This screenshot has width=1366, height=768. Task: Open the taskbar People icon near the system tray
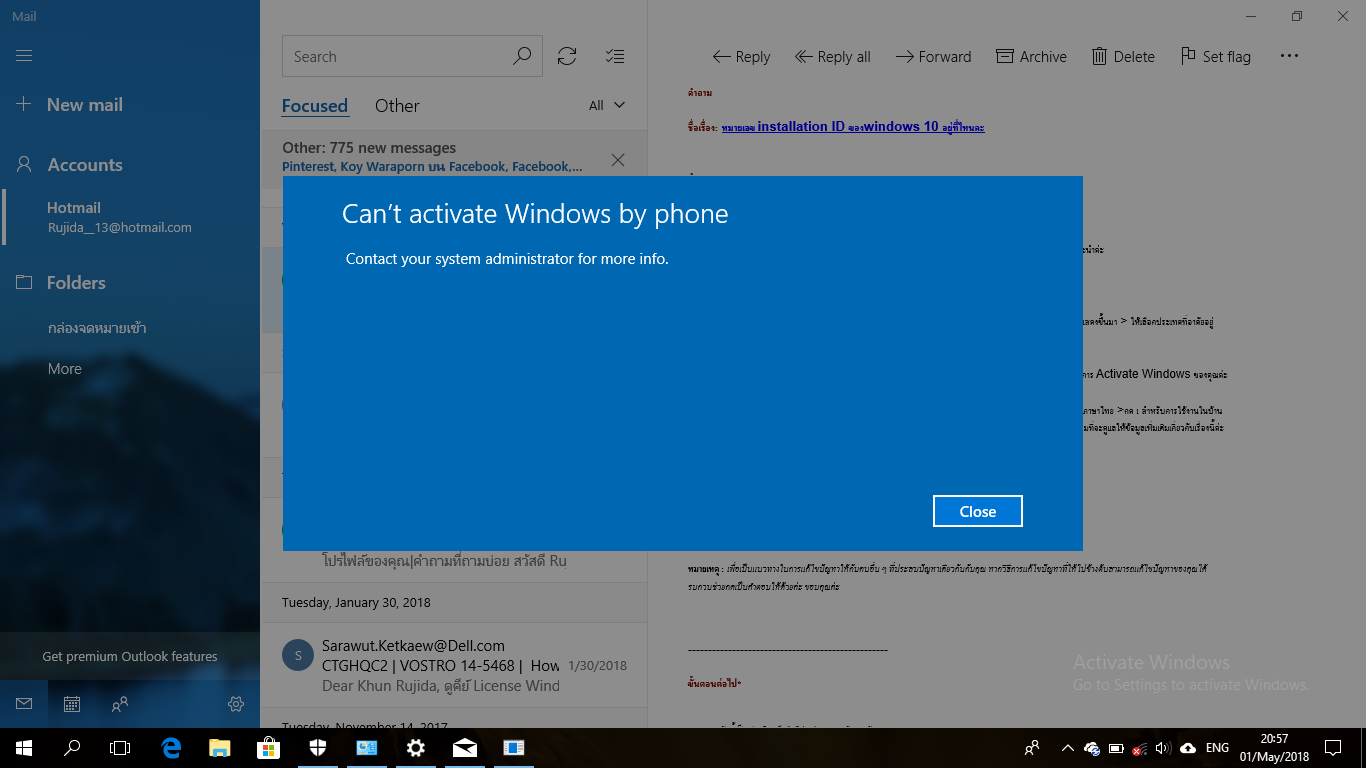(1031, 748)
